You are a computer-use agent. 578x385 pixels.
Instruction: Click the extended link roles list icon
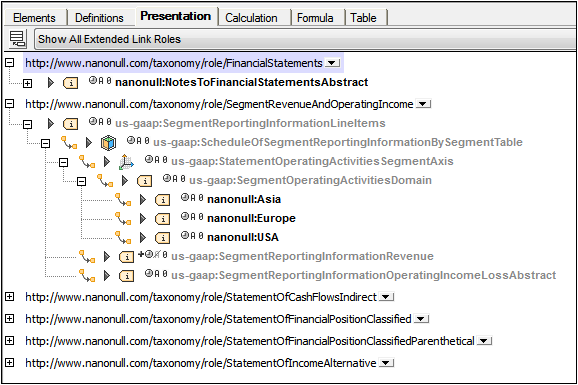pos(17,39)
